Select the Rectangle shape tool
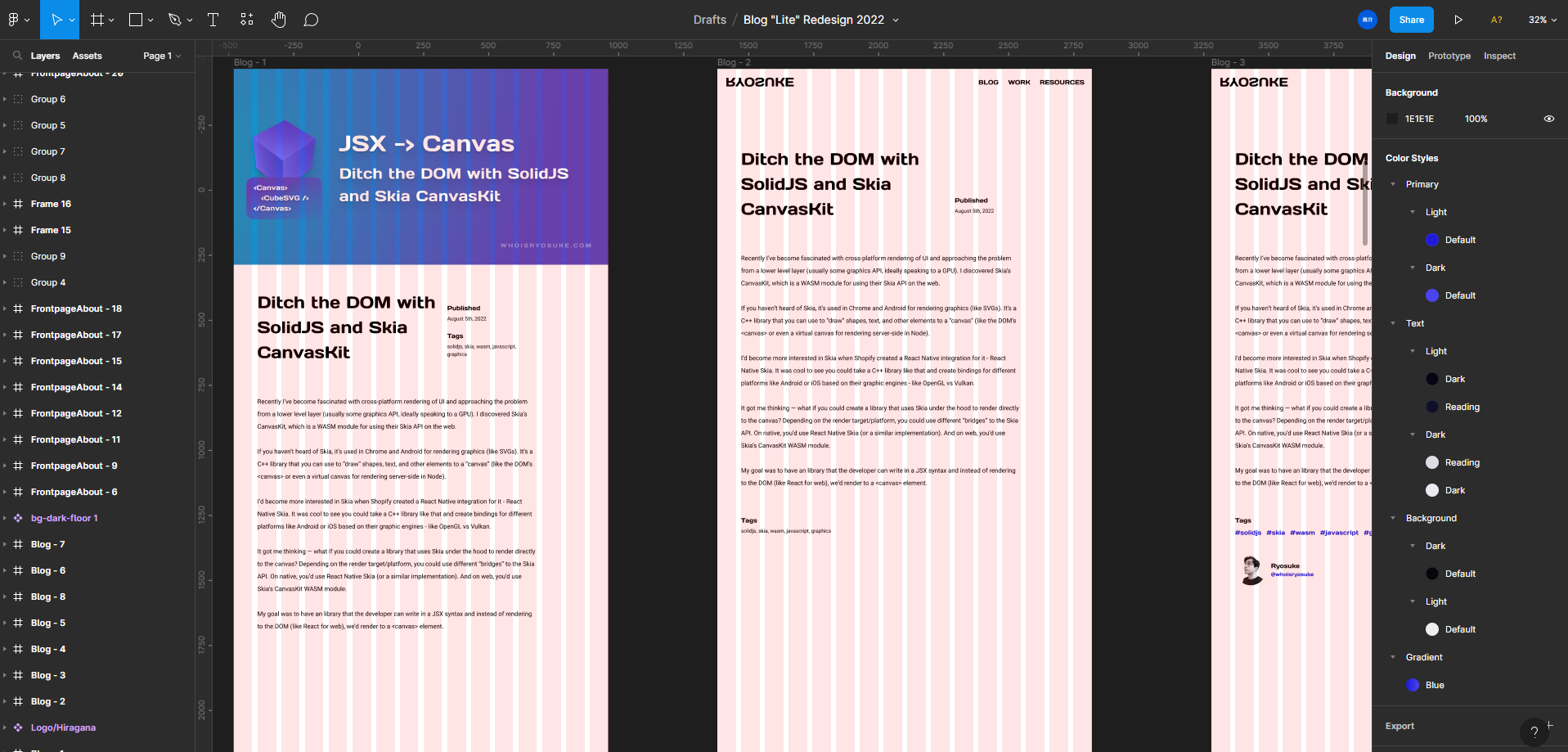 (x=136, y=20)
